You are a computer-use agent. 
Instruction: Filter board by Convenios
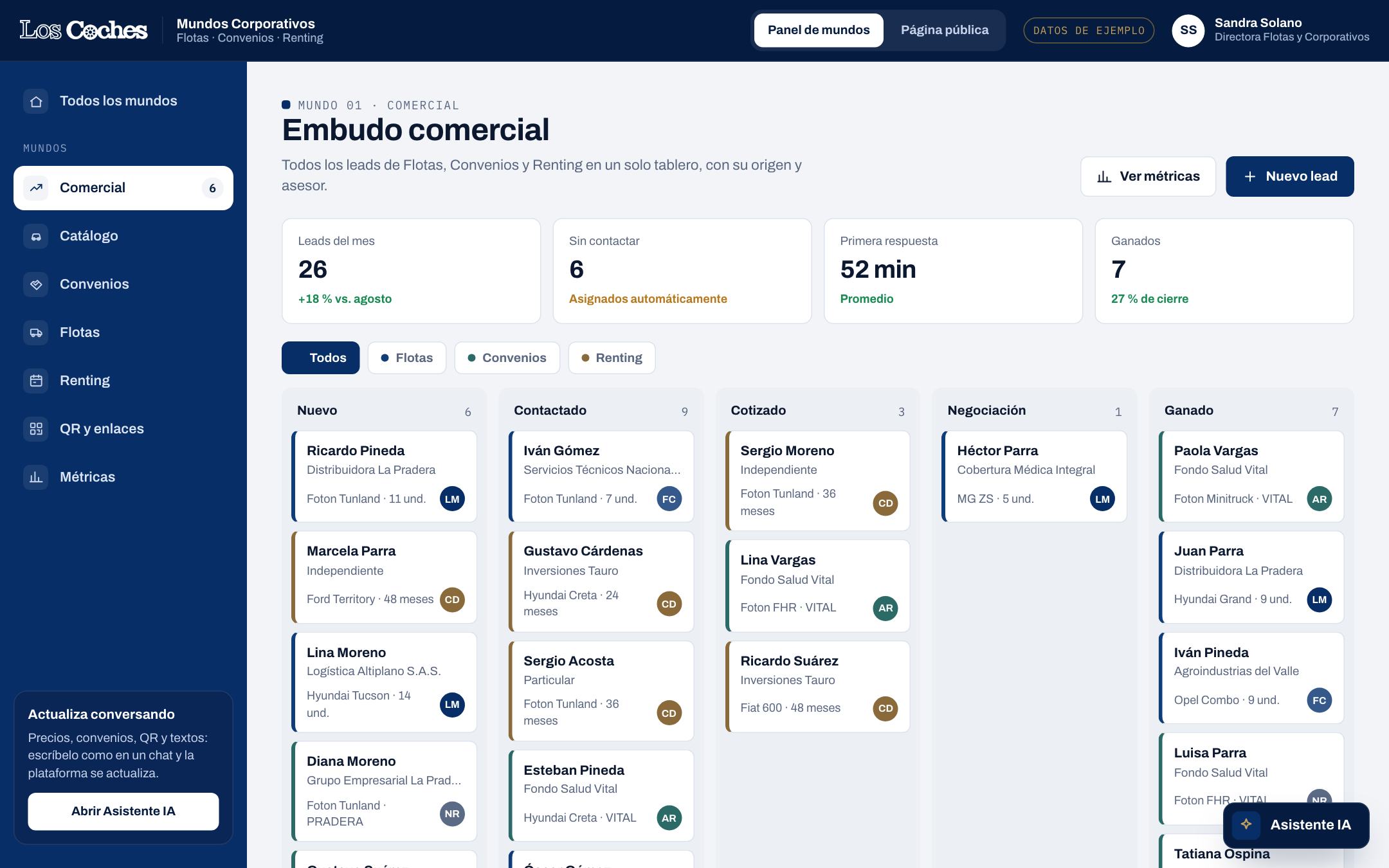click(507, 357)
